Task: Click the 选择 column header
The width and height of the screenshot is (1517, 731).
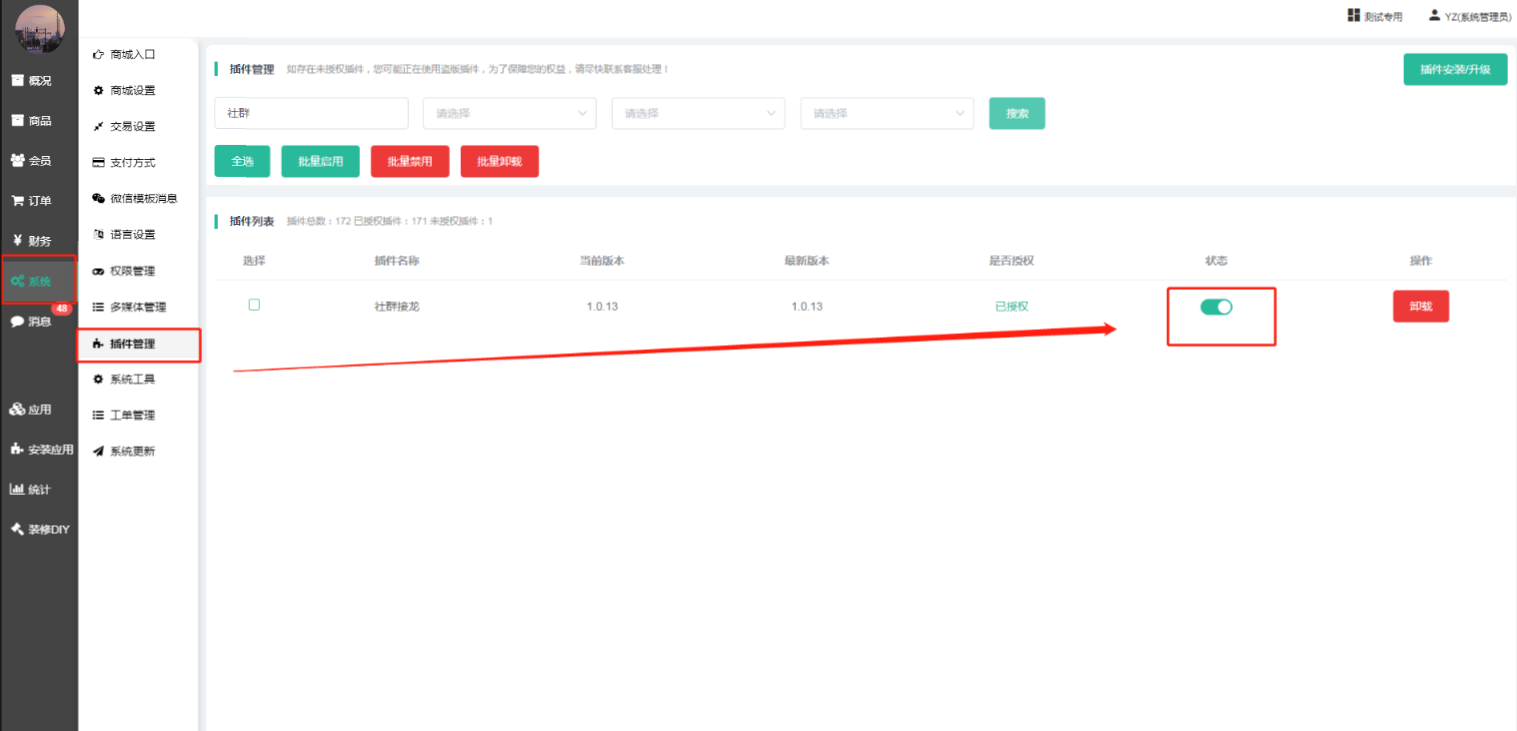Action: click(254, 261)
